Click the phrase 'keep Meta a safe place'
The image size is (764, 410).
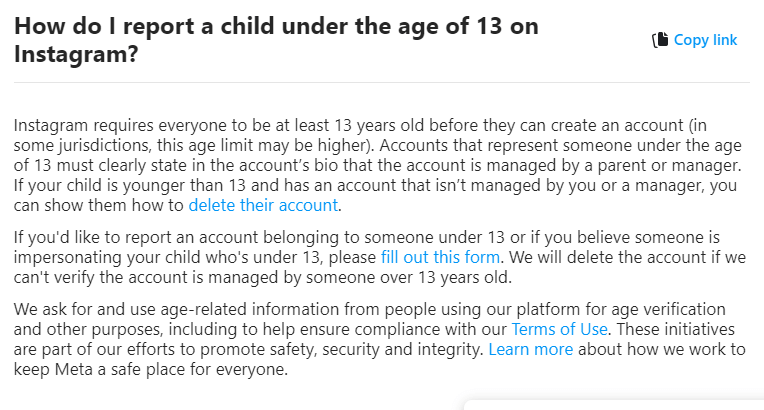pos(99,369)
